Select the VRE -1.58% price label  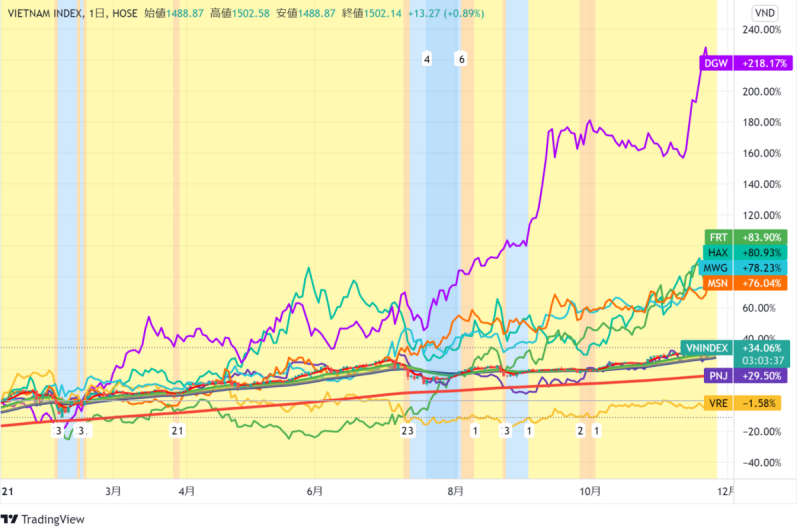(x=742, y=403)
